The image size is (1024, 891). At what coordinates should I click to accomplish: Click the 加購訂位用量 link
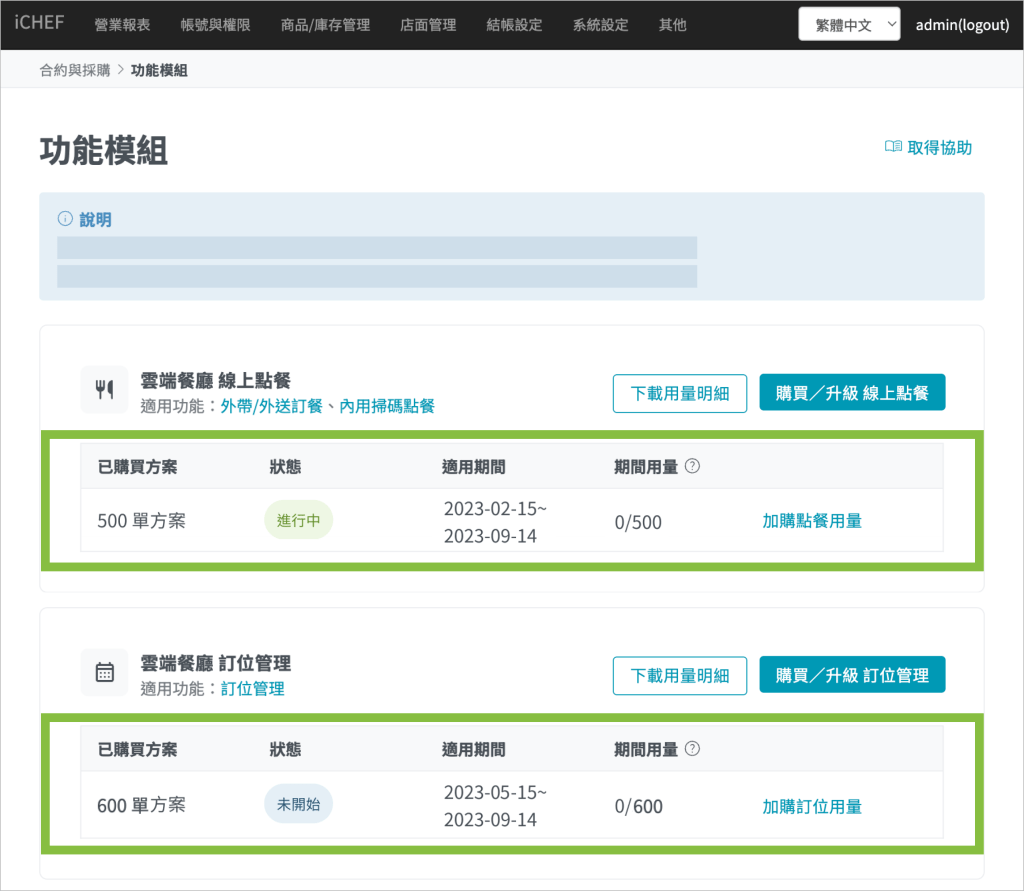[812, 806]
